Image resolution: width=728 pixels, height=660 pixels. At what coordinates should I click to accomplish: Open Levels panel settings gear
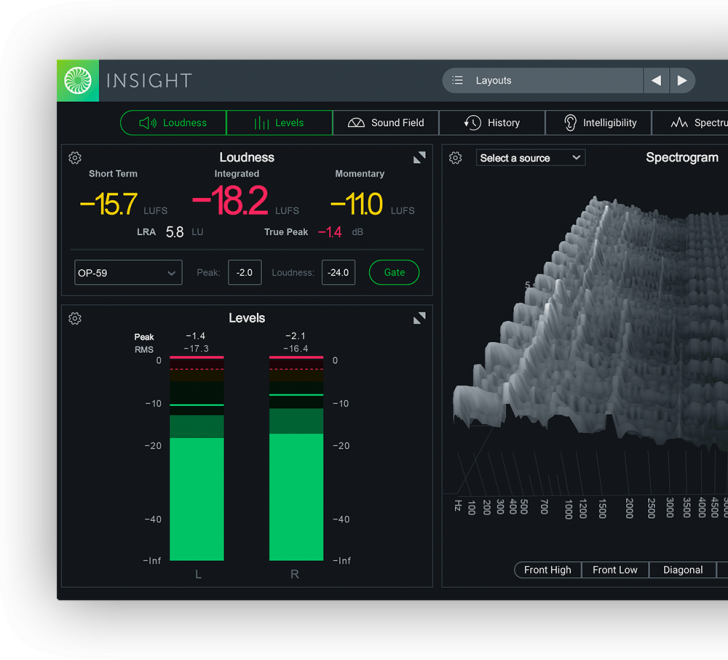click(x=75, y=318)
